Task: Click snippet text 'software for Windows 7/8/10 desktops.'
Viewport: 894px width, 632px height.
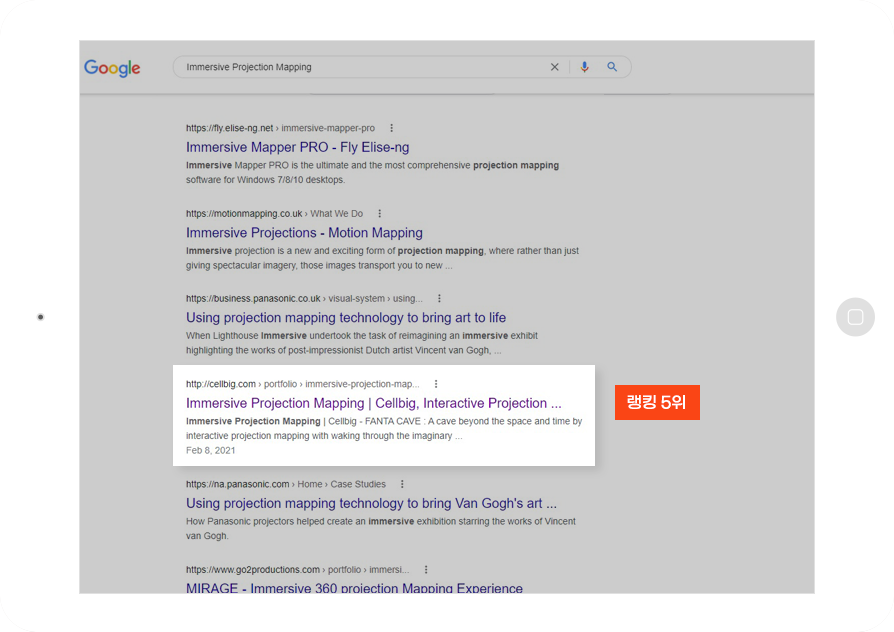Action: [x=266, y=180]
